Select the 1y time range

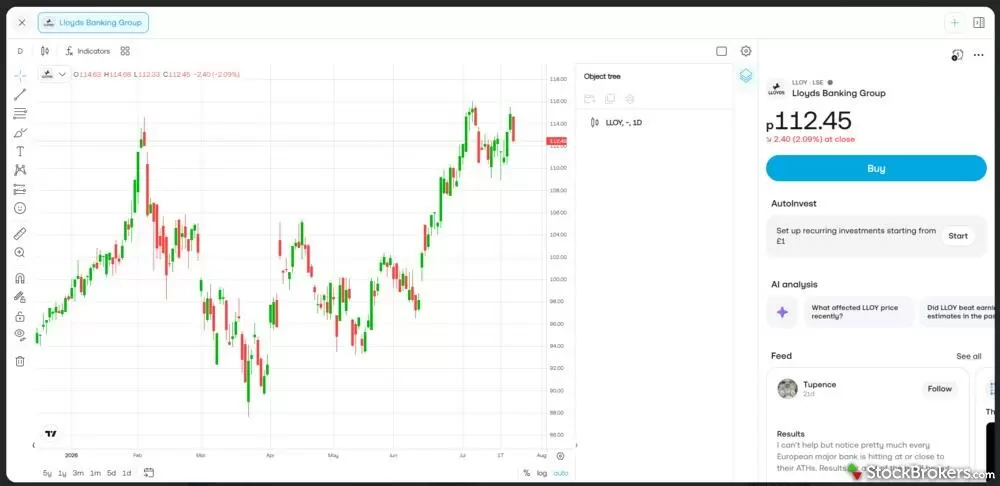62,473
